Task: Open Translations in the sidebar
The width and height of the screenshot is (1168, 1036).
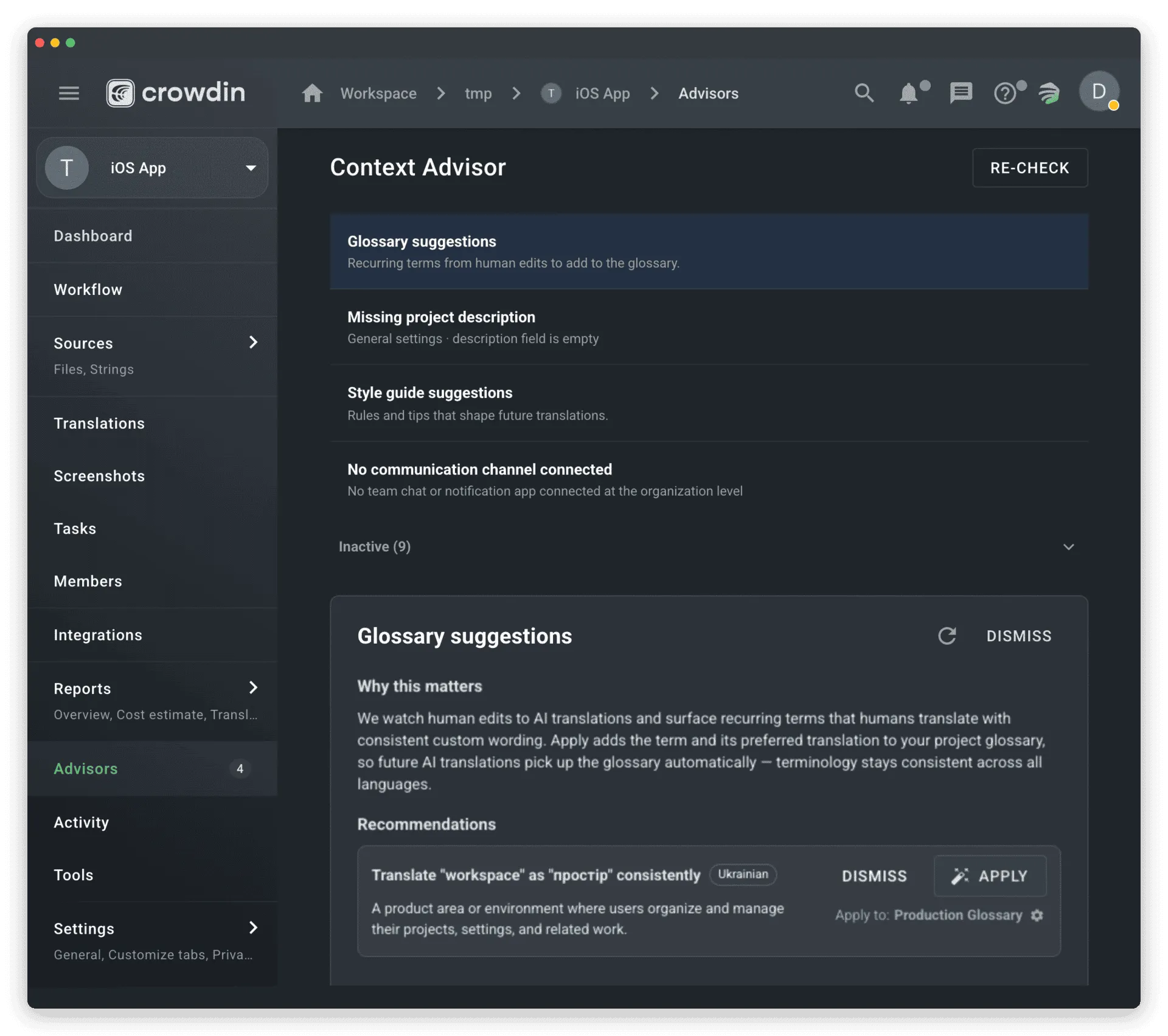Action: point(152,423)
